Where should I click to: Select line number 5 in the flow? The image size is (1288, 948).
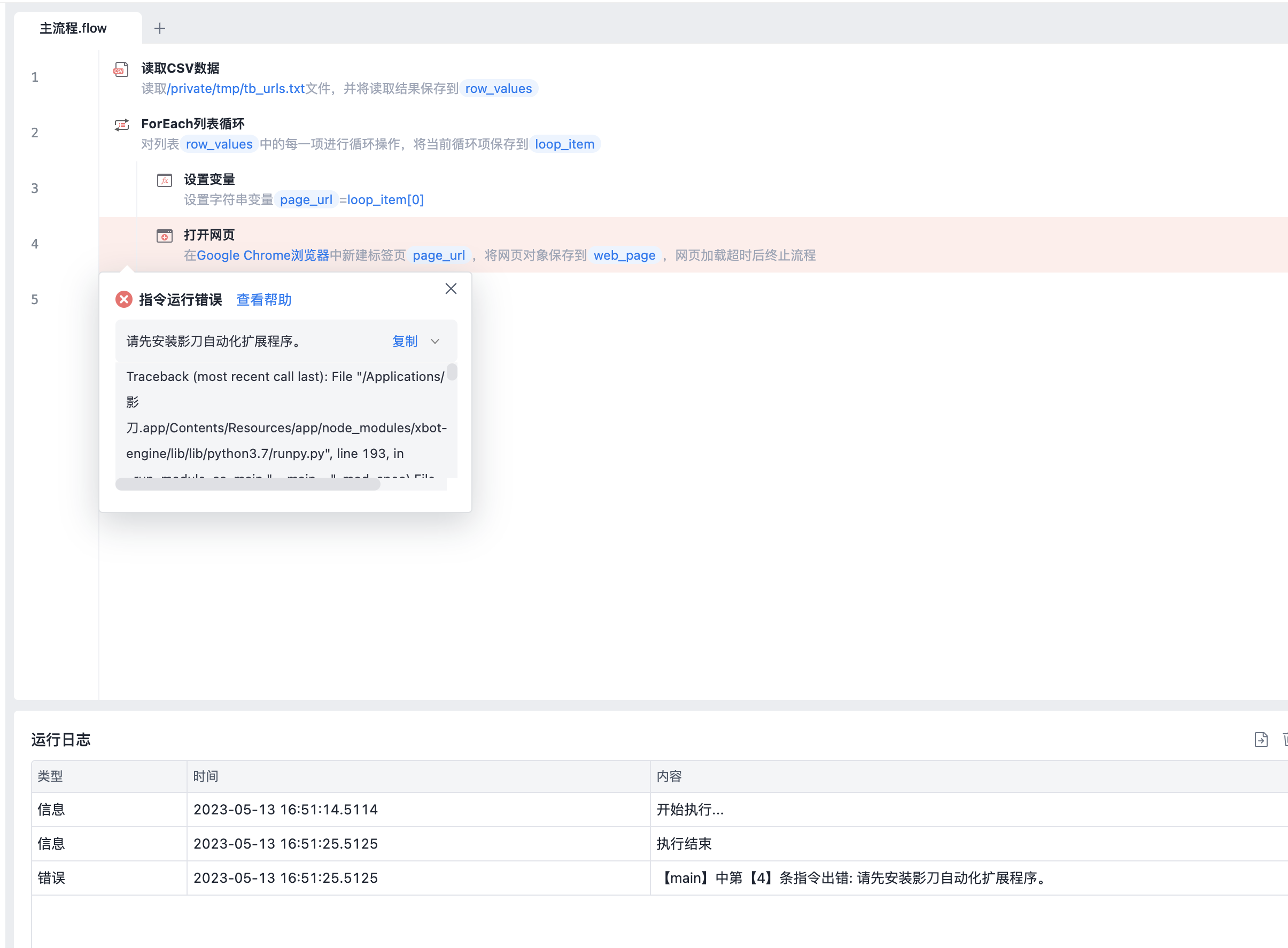(x=35, y=300)
